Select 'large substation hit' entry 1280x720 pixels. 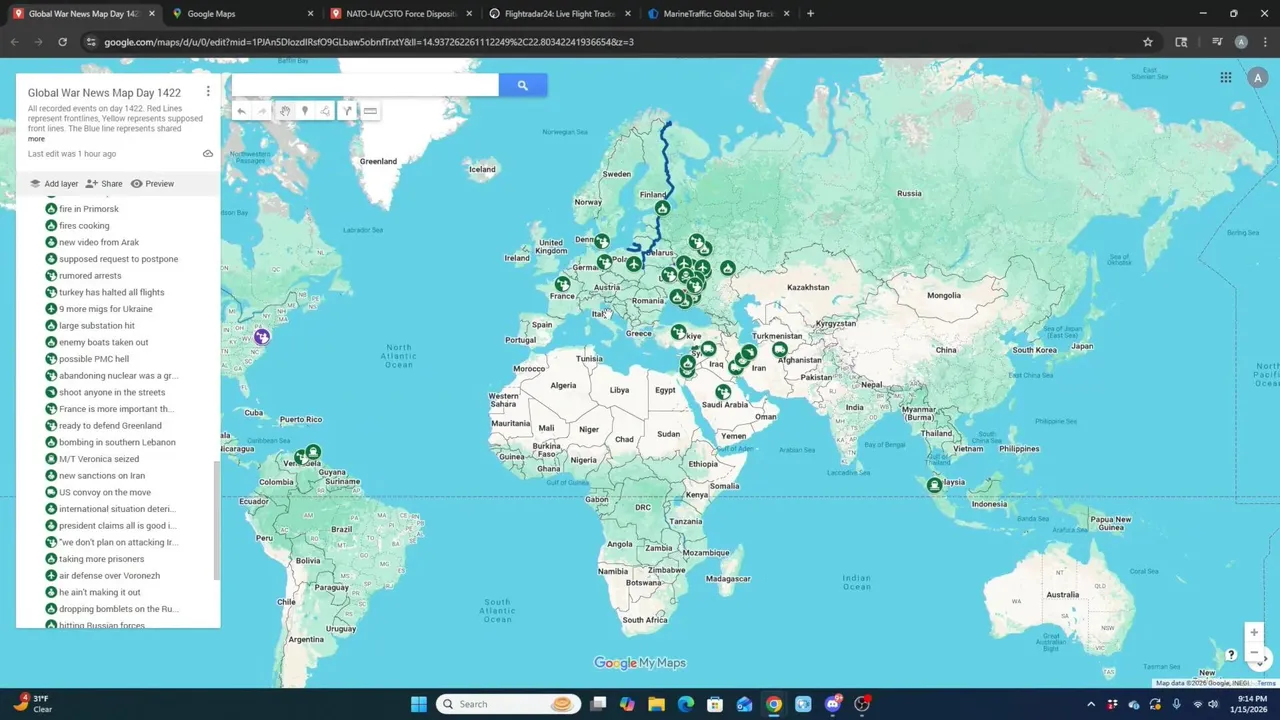coord(96,326)
